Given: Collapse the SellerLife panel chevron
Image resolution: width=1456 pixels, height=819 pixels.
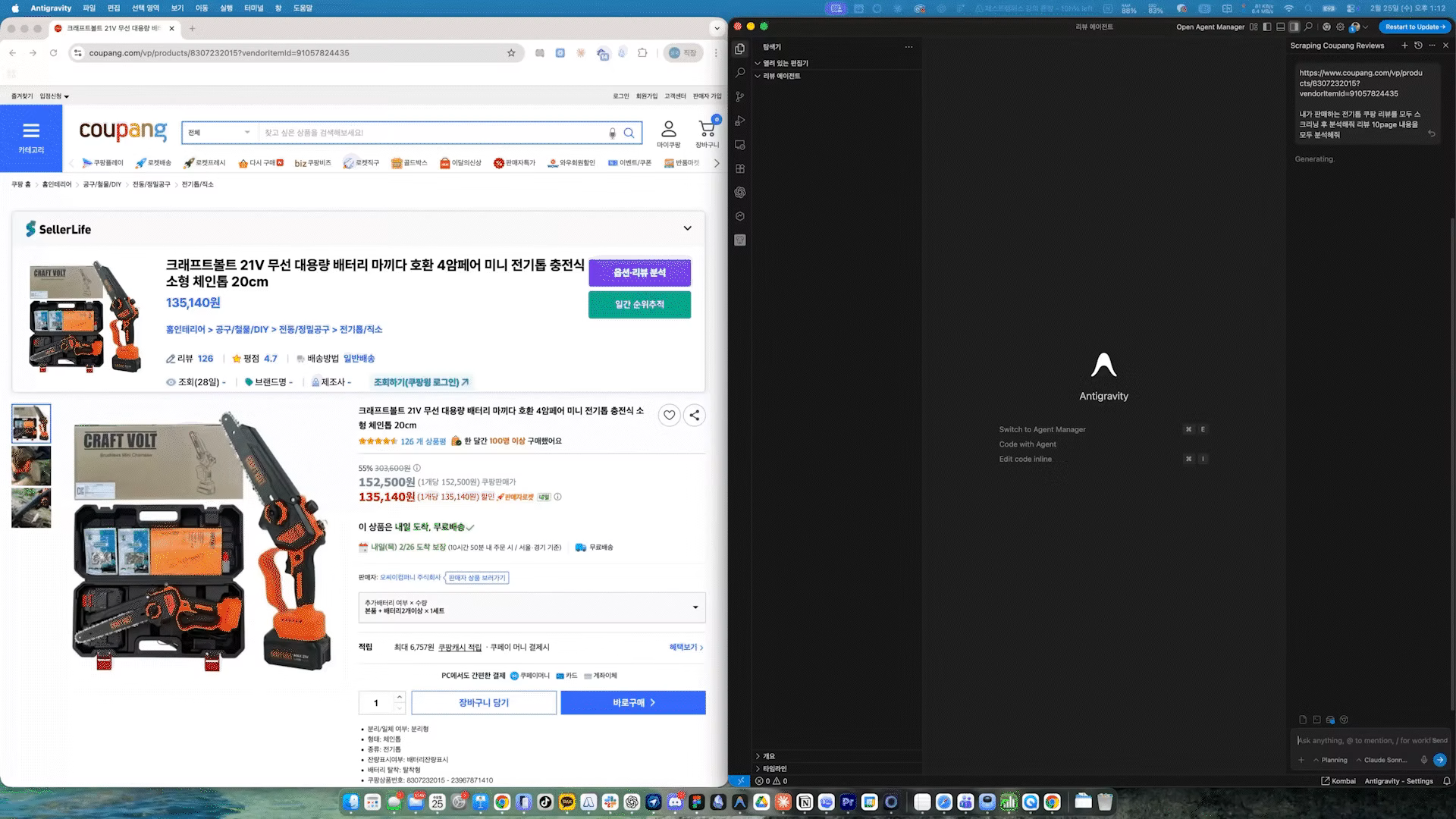Looking at the screenshot, I should click(x=687, y=228).
